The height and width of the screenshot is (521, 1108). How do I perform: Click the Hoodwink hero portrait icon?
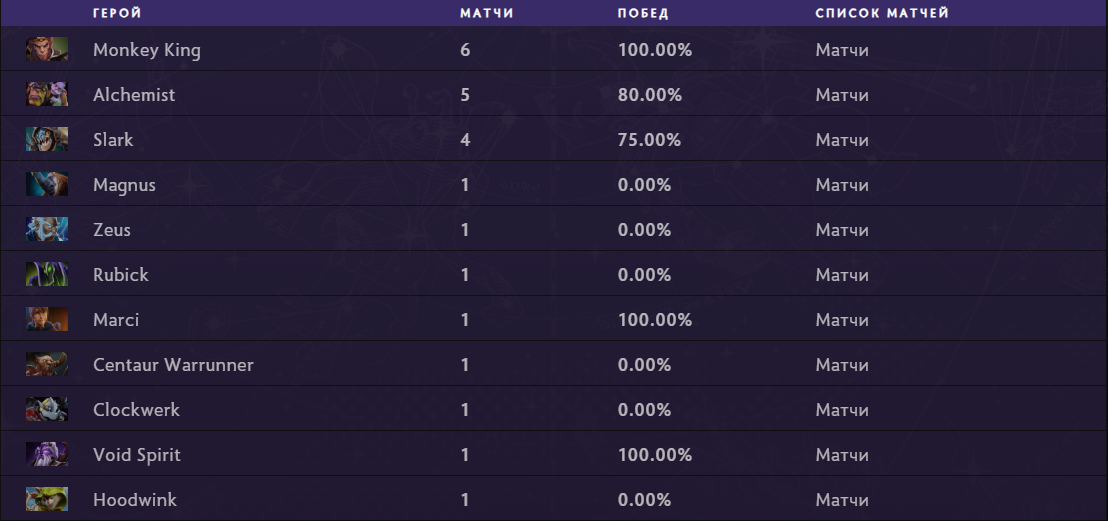47,500
